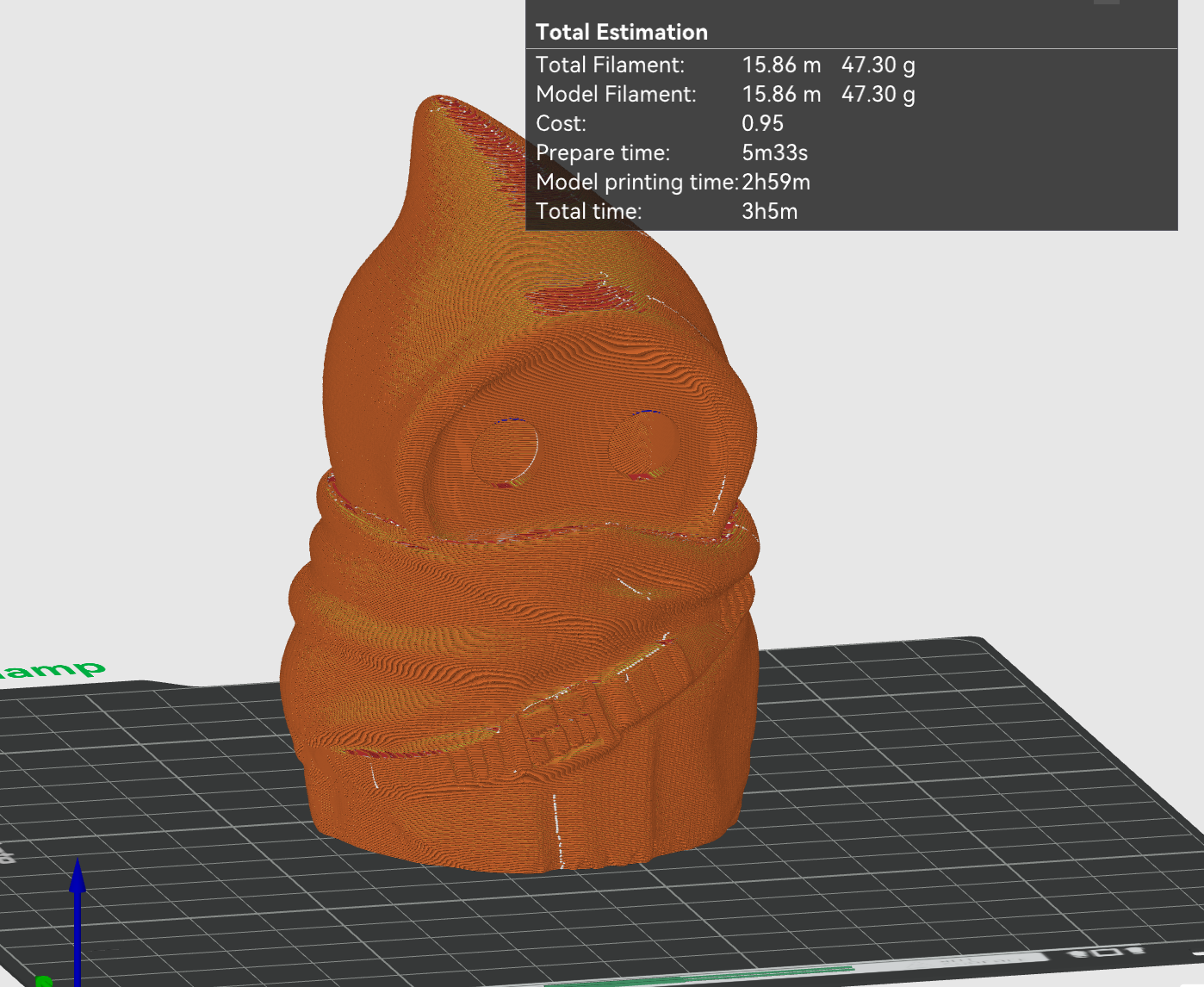
Task: Select the prepare time value 5m33s
Action: pos(774,152)
